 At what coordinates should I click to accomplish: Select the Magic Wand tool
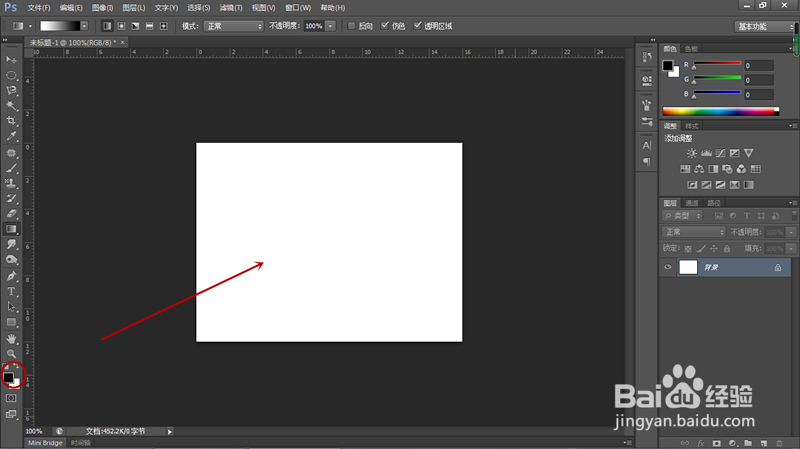point(11,106)
